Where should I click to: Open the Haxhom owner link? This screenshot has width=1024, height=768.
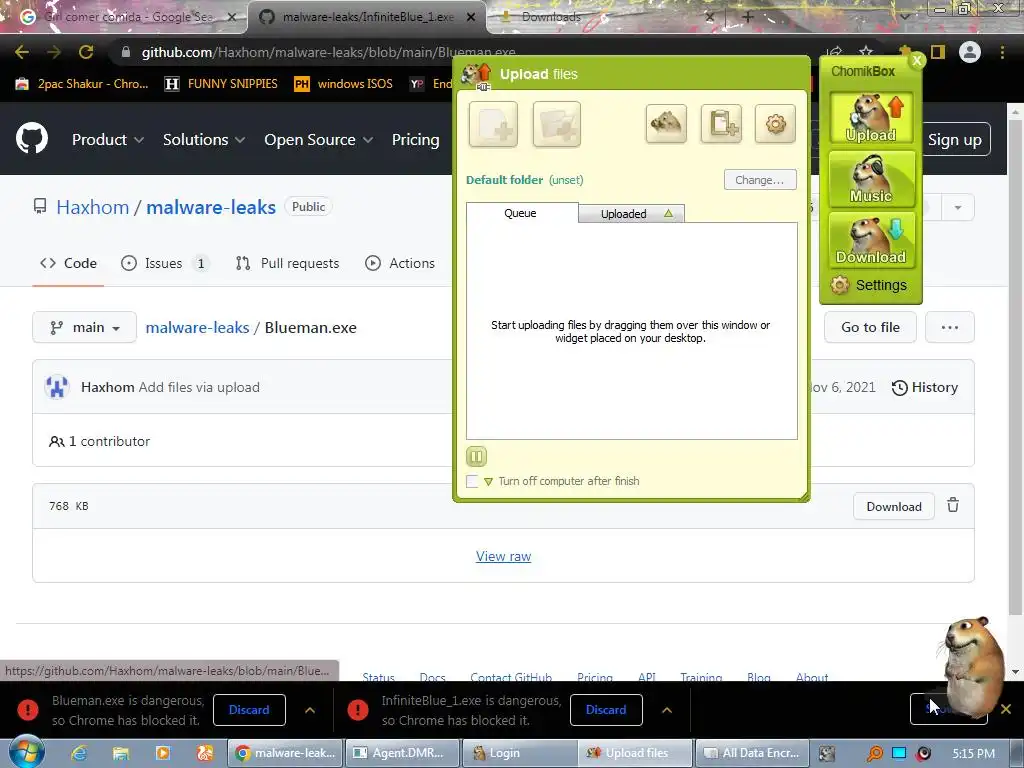click(93, 208)
